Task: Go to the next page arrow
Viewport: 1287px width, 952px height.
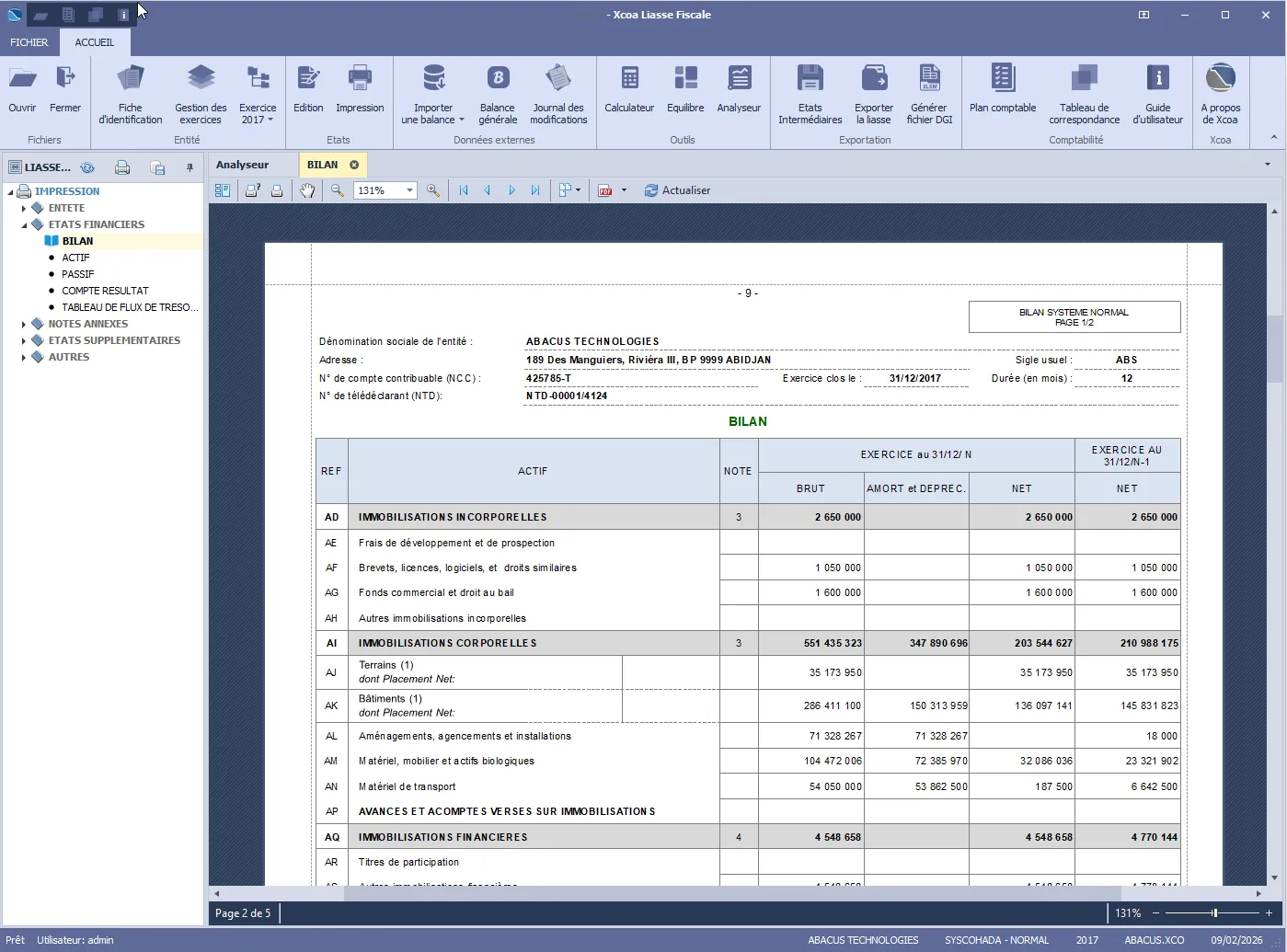Action: [x=511, y=190]
